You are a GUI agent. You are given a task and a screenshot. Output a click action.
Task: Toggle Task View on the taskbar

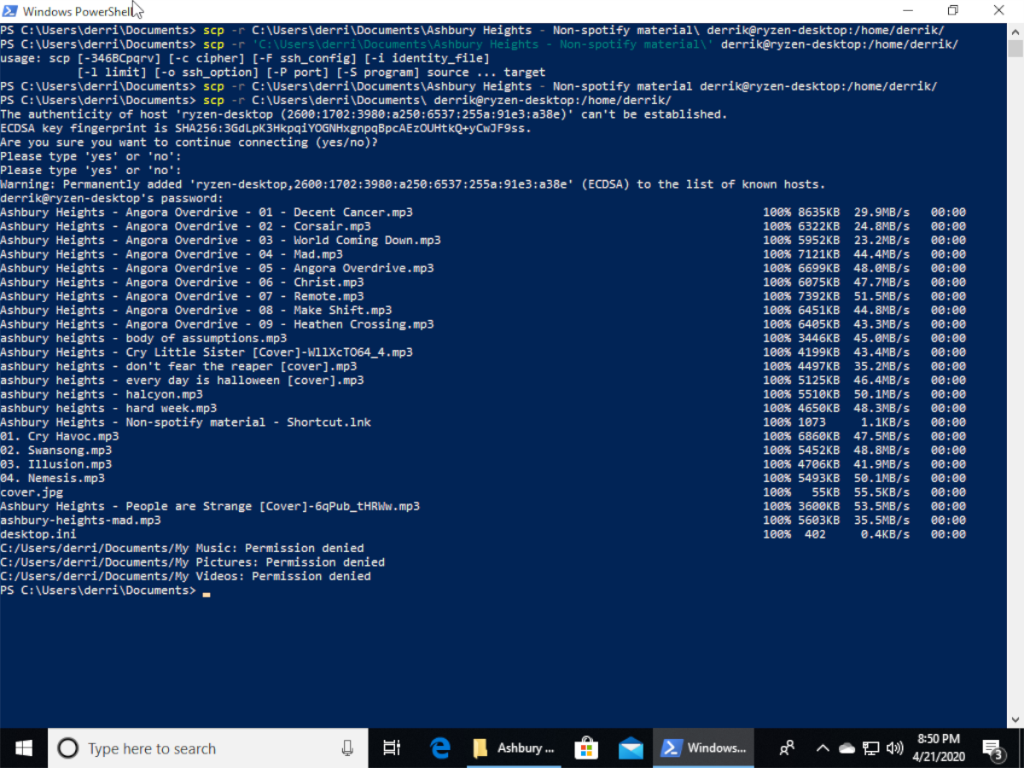click(391, 748)
